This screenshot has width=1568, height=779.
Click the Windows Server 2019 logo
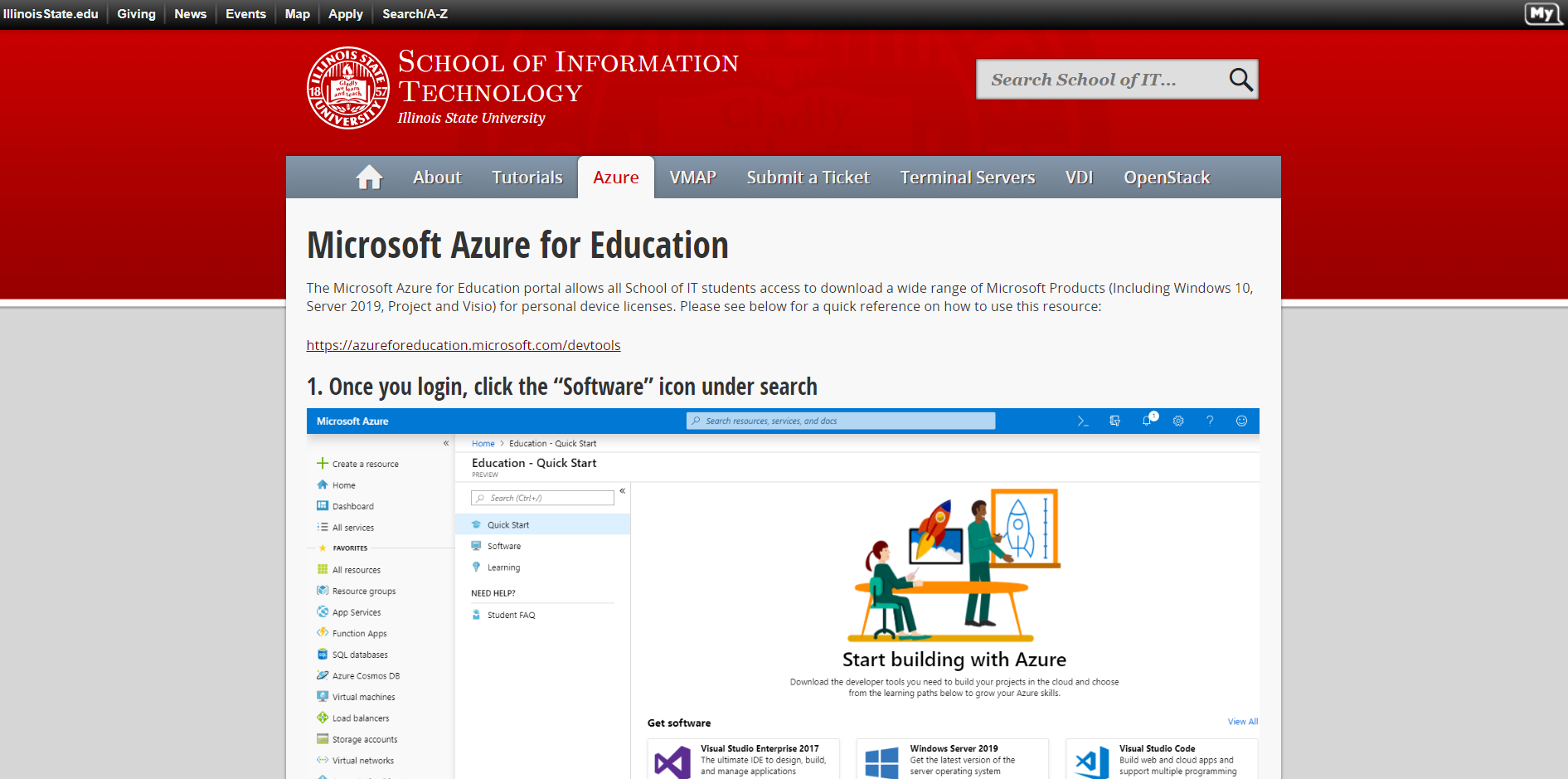(x=881, y=762)
